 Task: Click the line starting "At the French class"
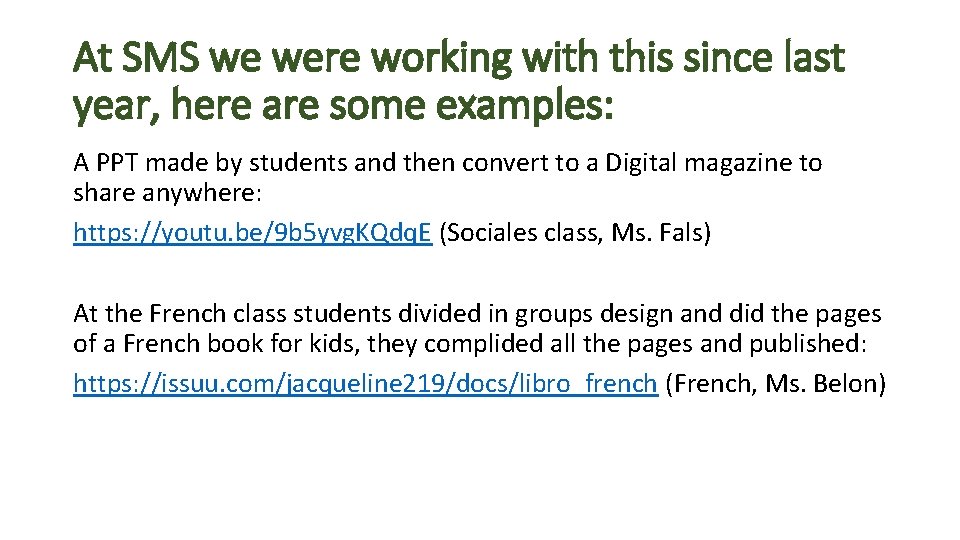point(477,314)
